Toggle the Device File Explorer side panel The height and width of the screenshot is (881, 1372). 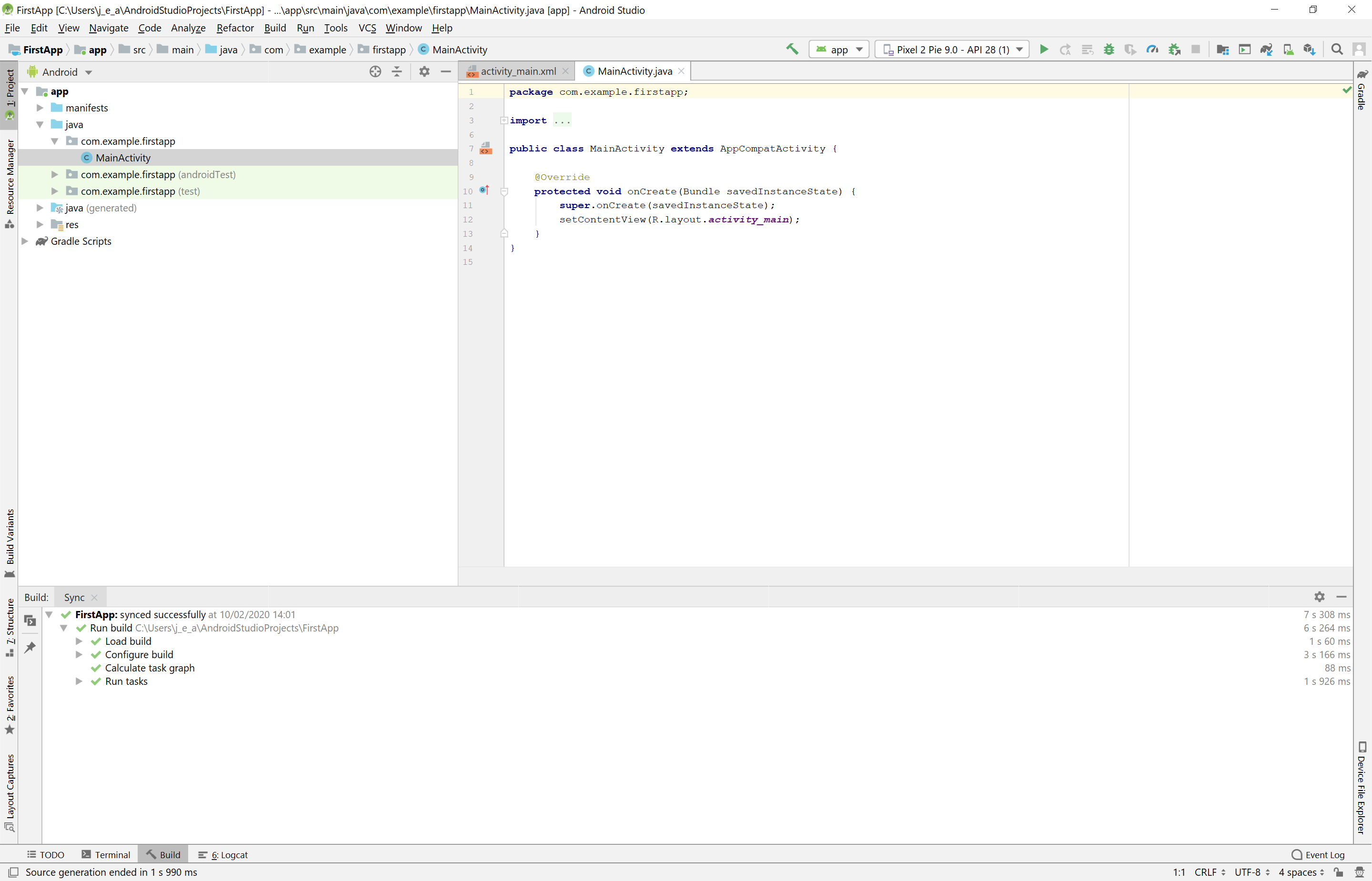tap(1362, 787)
